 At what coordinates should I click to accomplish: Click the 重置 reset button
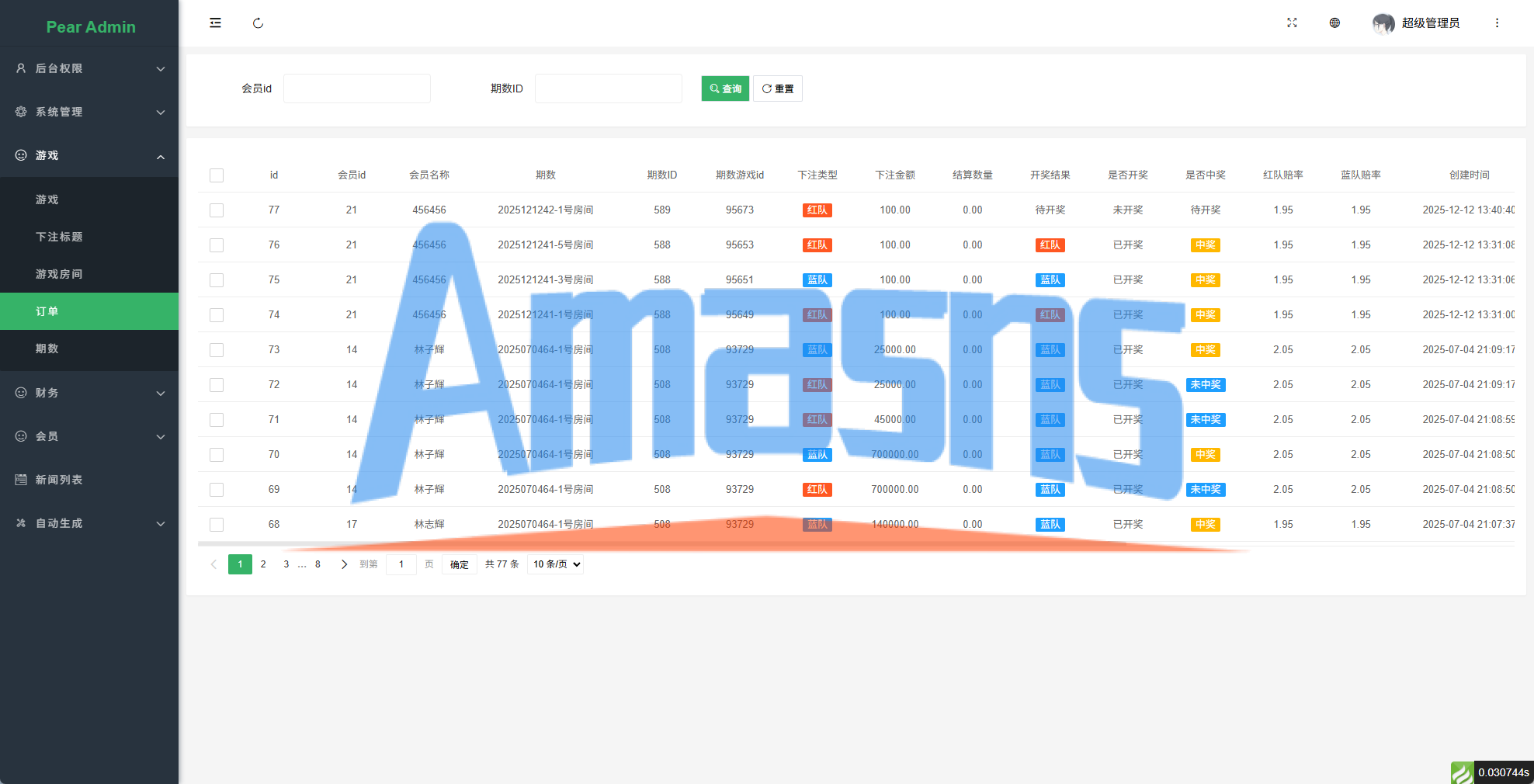(x=777, y=88)
